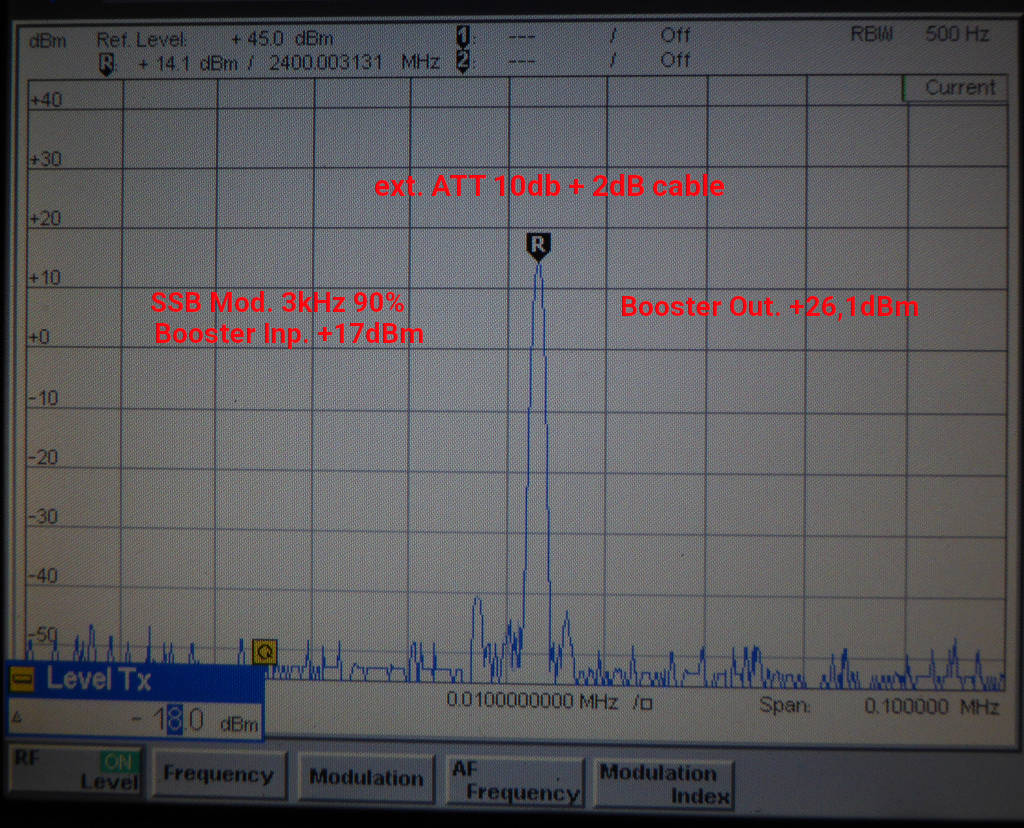Click the marker frequency 2400.003131 MHz
This screenshot has width=1024, height=828.
pos(353,63)
